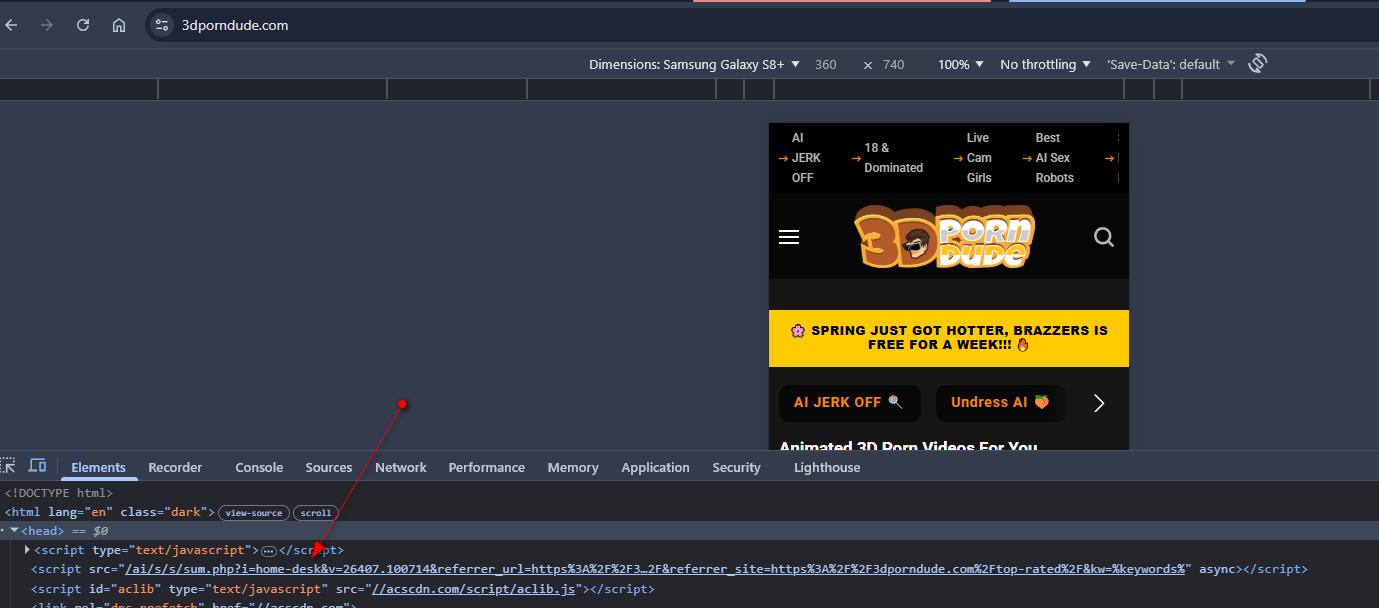This screenshot has width=1379, height=608.
Task: Switch to the Recorder tab
Action: [x=175, y=467]
